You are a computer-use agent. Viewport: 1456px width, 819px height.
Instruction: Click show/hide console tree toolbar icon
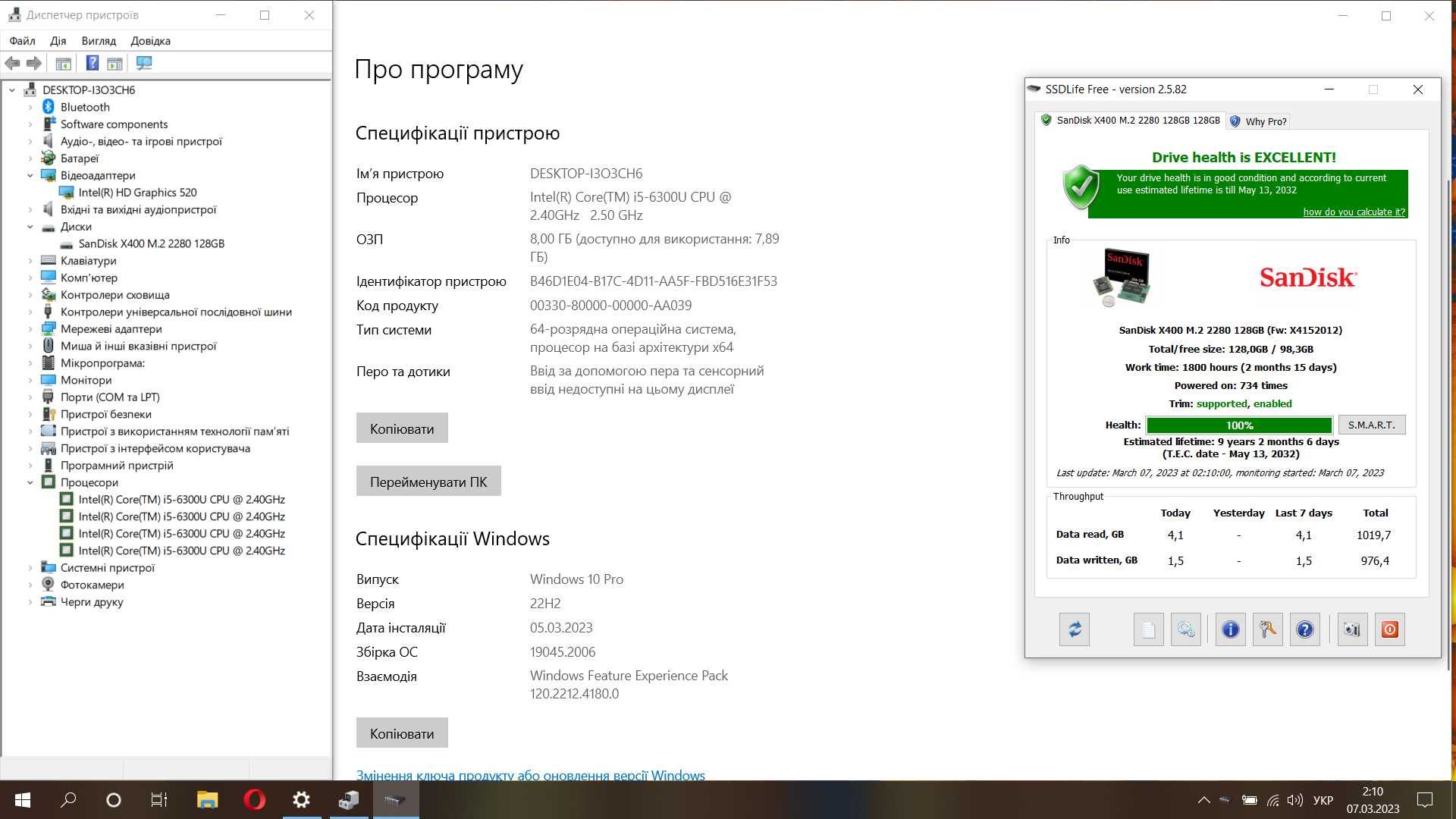[64, 64]
